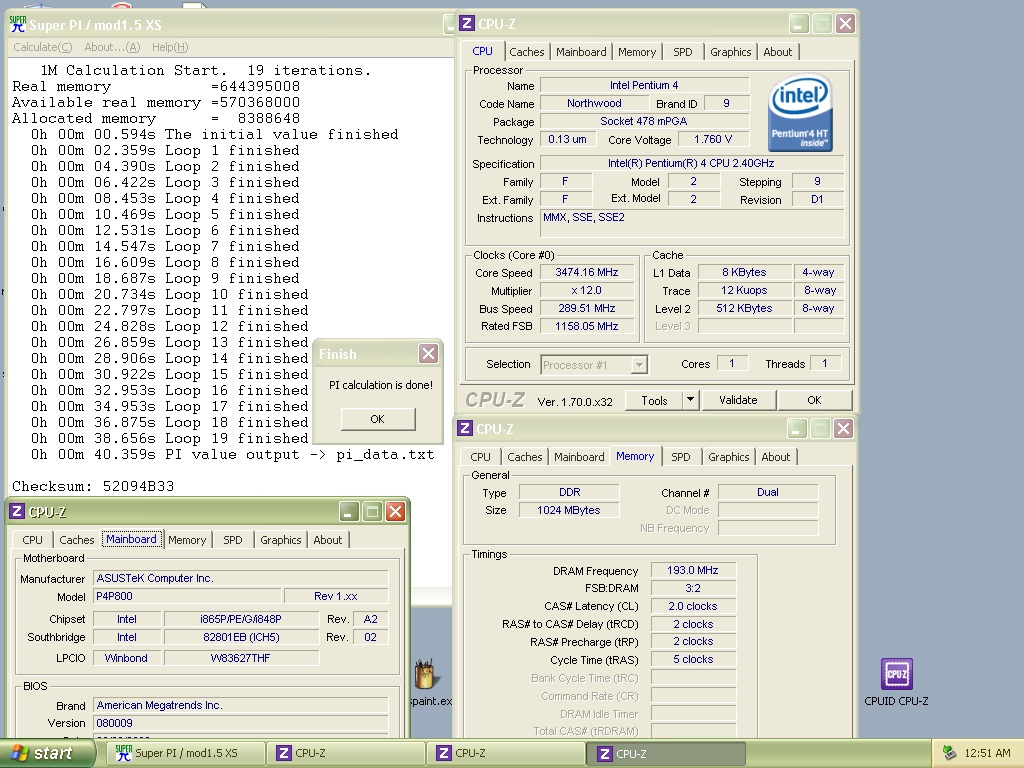Open SPD tab in top CPU-Z window
The image size is (1024, 768).
click(x=682, y=52)
